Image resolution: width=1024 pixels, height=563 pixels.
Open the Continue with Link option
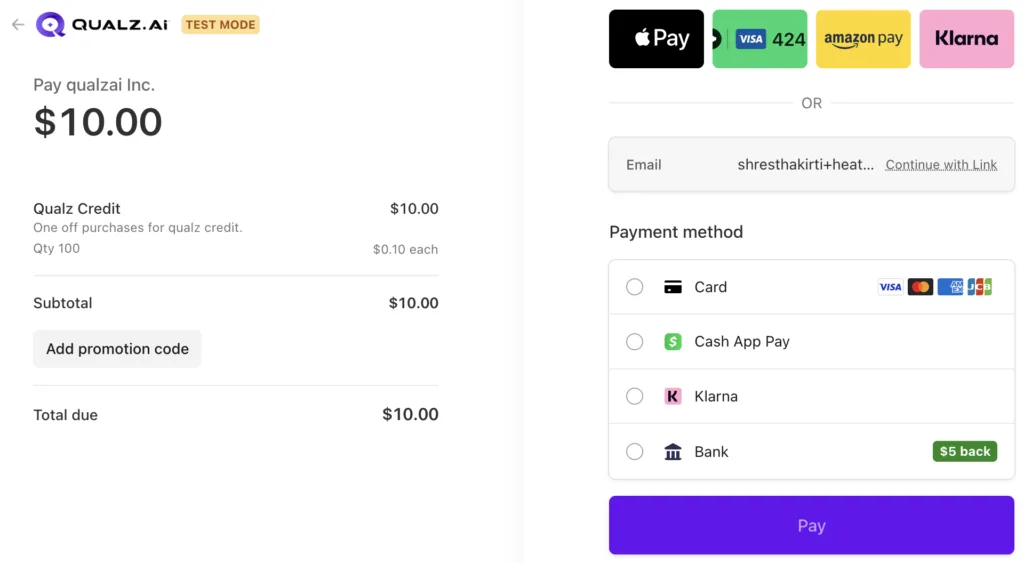pos(941,165)
